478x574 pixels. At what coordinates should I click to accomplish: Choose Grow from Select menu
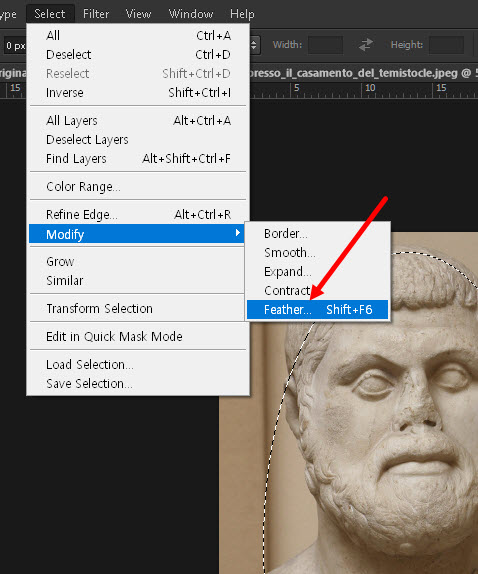[x=138, y=262]
